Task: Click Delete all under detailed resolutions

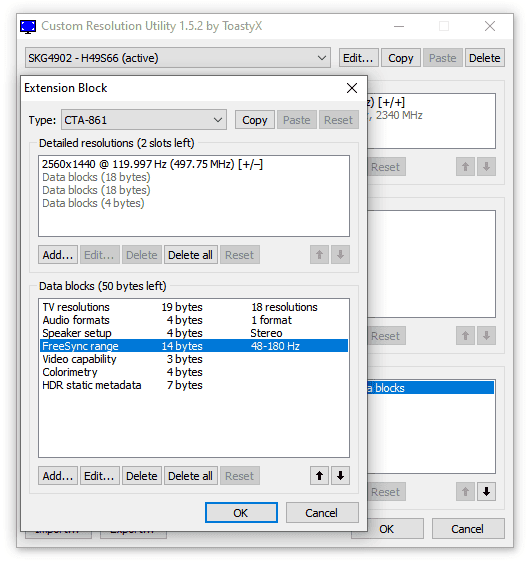Action: click(191, 255)
